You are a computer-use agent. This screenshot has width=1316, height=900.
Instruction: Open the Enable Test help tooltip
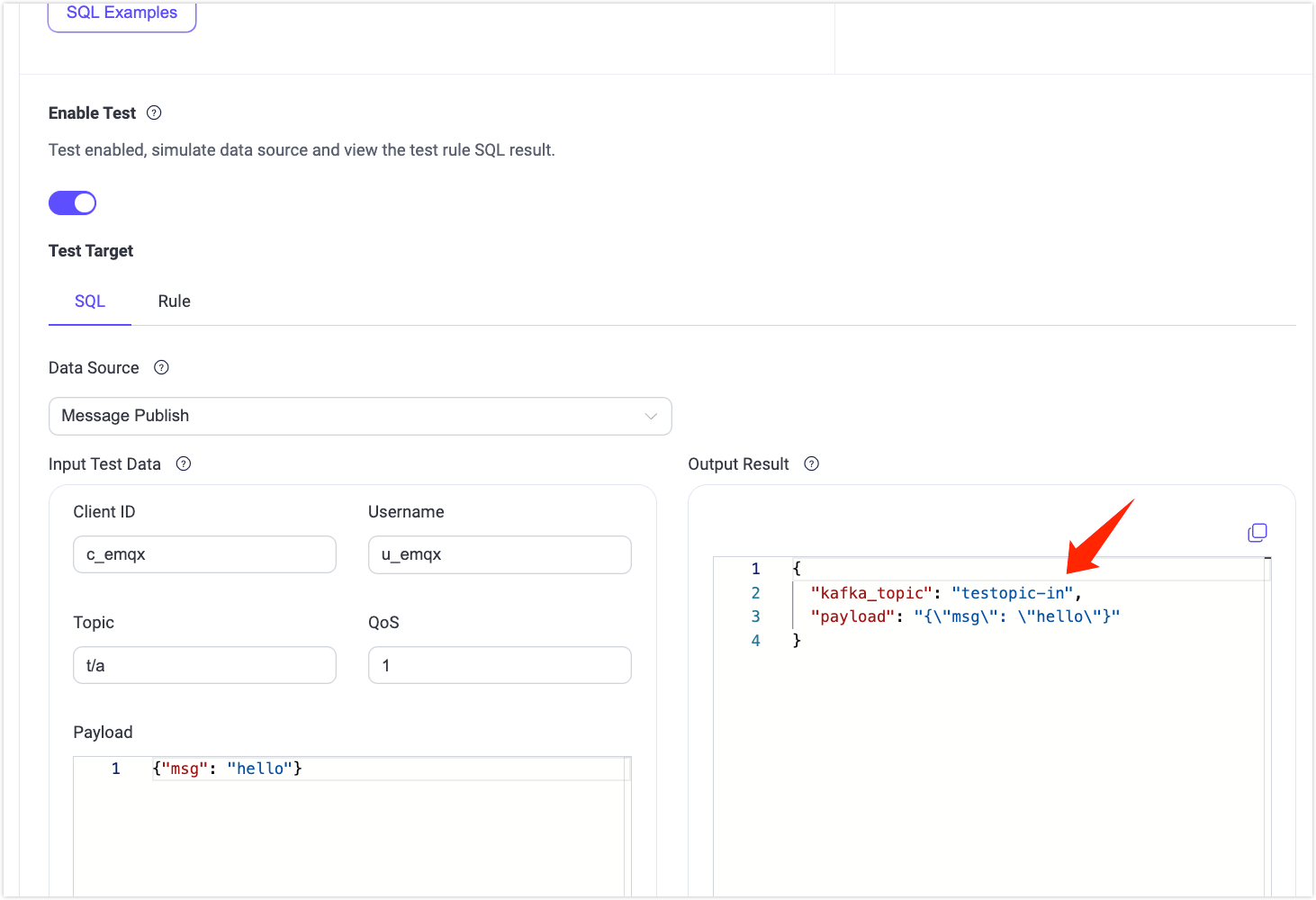(154, 112)
